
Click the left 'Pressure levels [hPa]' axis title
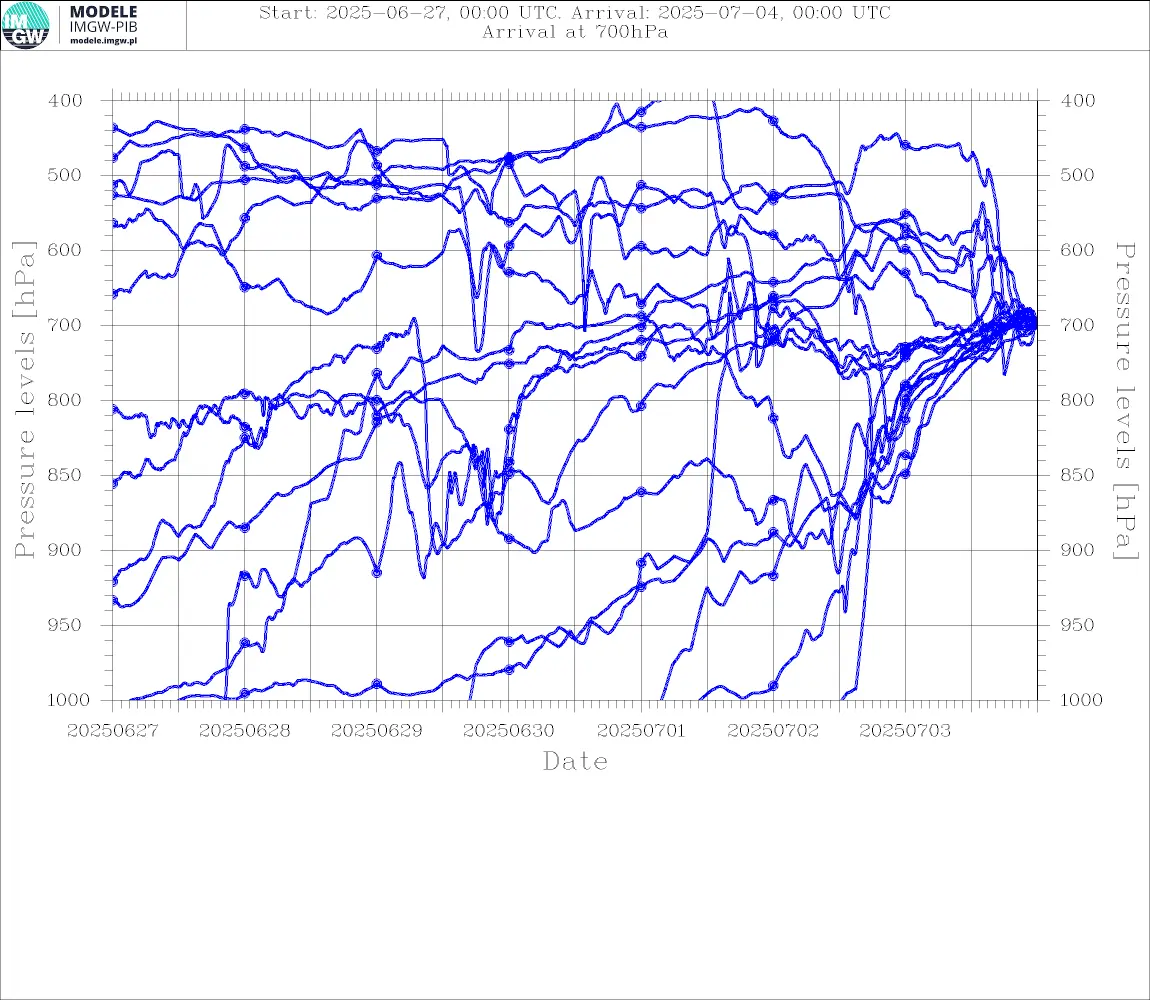click(24, 400)
